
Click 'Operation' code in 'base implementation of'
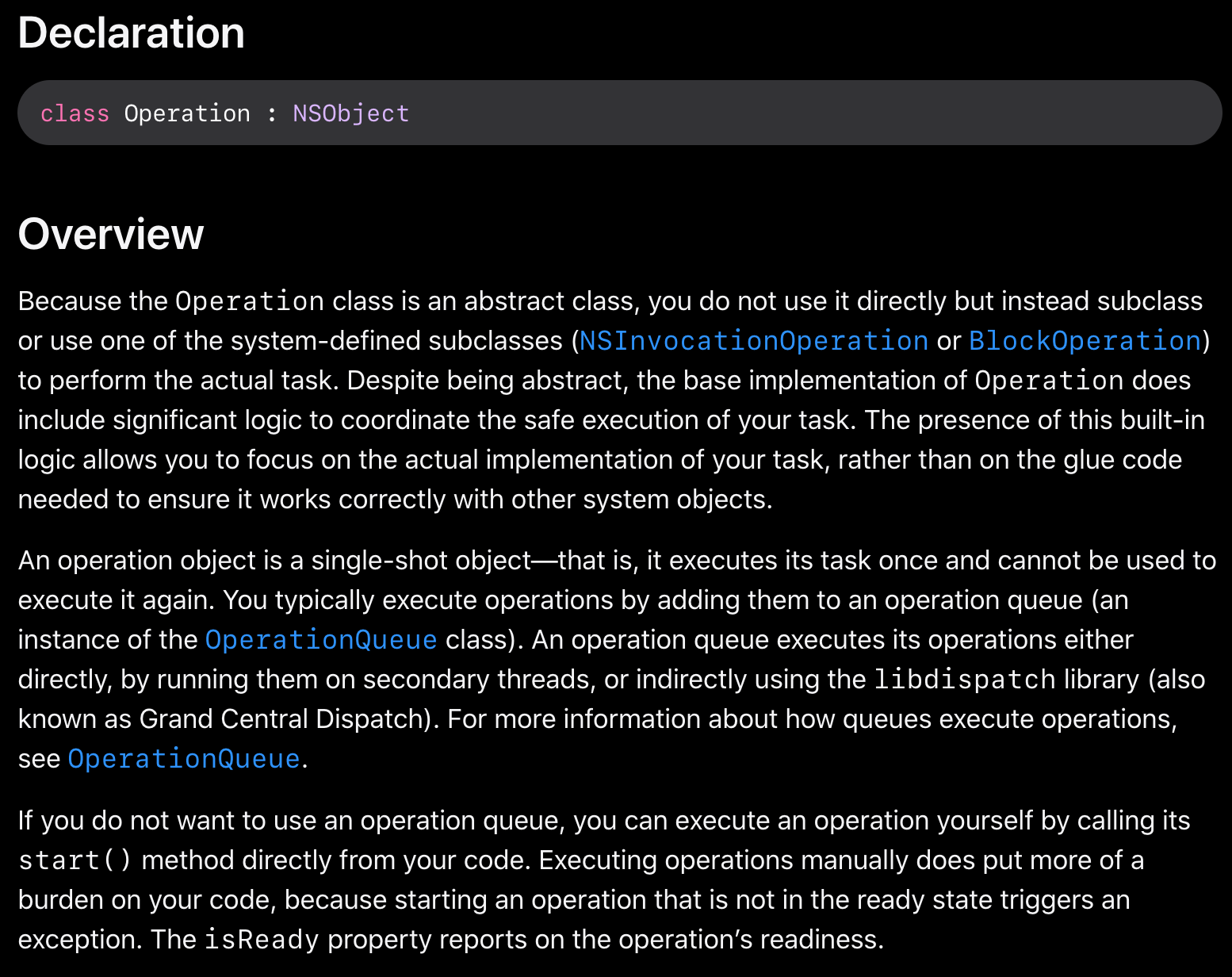click(x=1049, y=381)
